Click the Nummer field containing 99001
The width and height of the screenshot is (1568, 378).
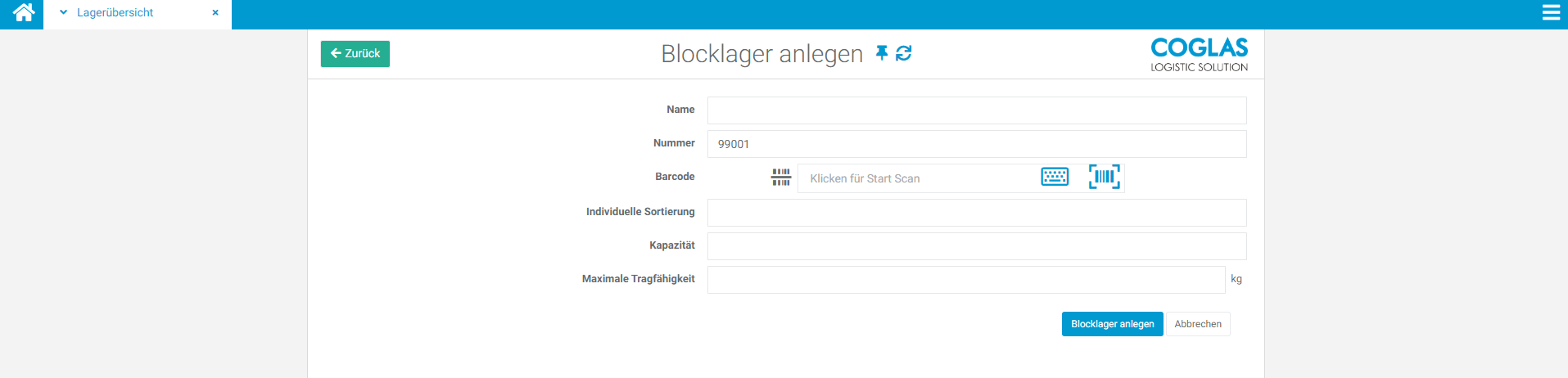tap(976, 144)
